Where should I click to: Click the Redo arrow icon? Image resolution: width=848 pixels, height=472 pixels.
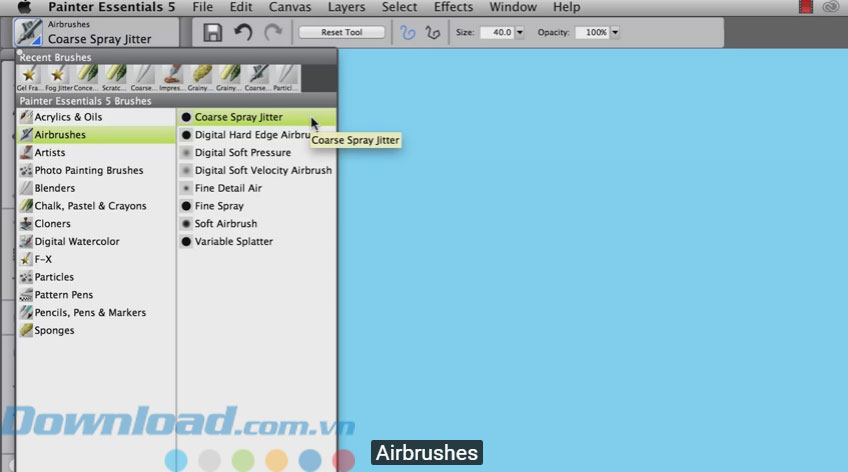(x=273, y=32)
